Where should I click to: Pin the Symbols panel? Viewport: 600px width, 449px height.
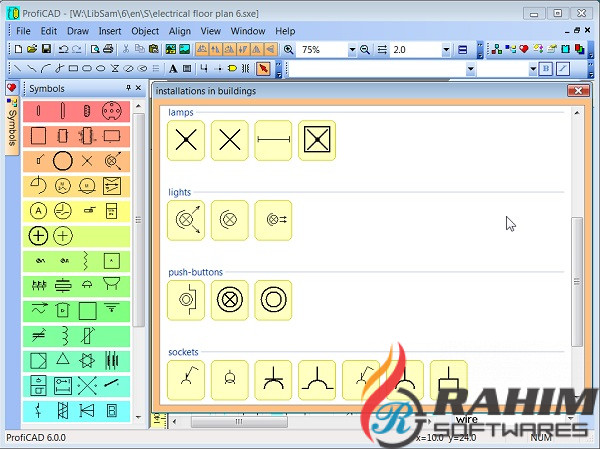pos(128,88)
